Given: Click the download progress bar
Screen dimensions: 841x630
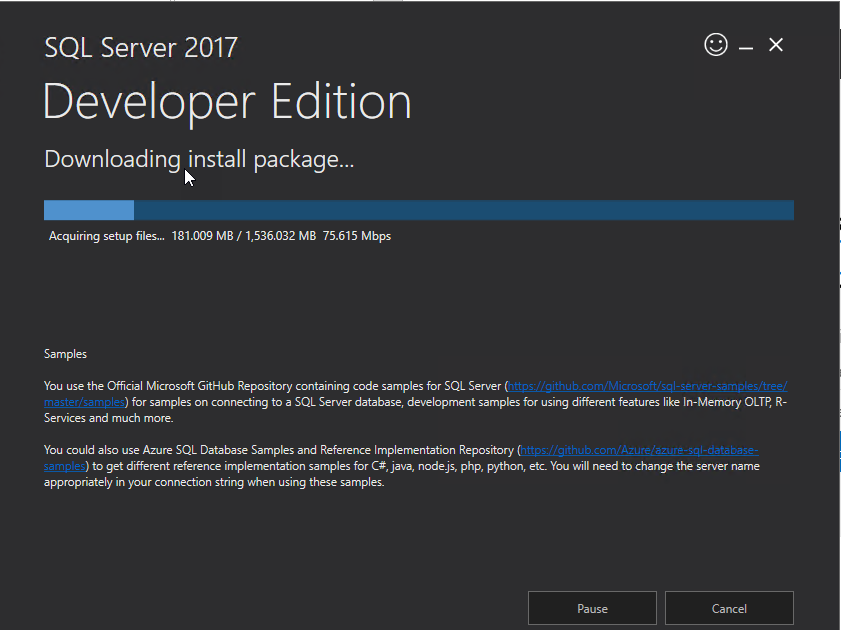Looking at the screenshot, I should pyautogui.click(x=419, y=210).
